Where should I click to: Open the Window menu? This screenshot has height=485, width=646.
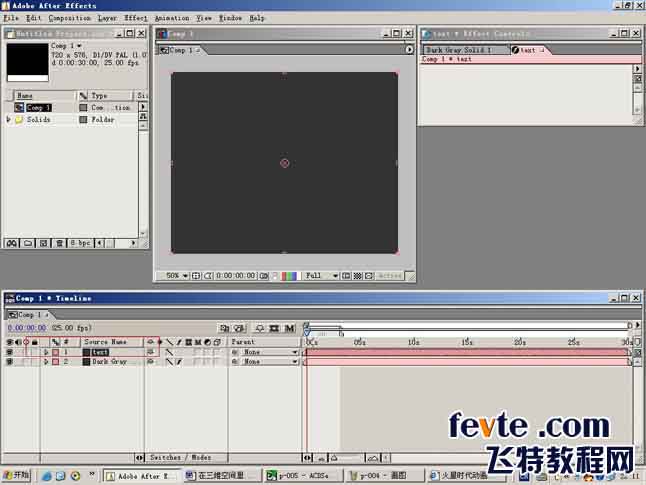pyautogui.click(x=230, y=18)
